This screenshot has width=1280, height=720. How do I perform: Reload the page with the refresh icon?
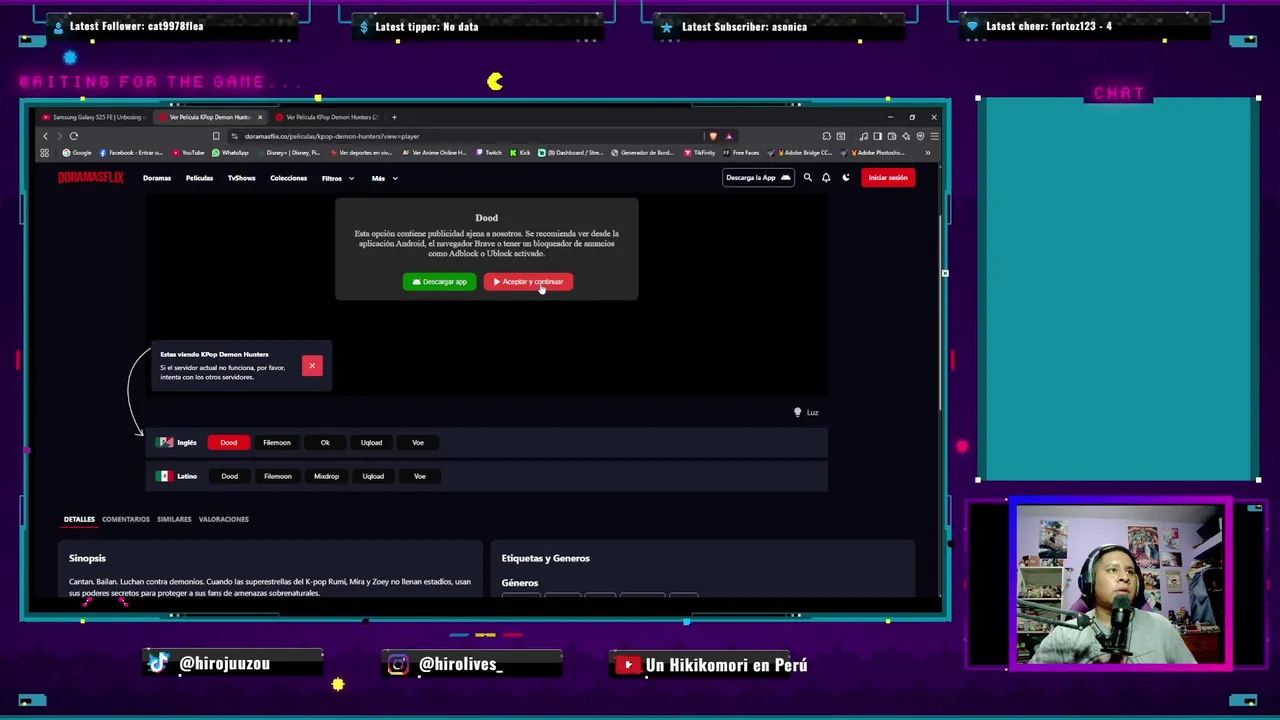tap(73, 136)
